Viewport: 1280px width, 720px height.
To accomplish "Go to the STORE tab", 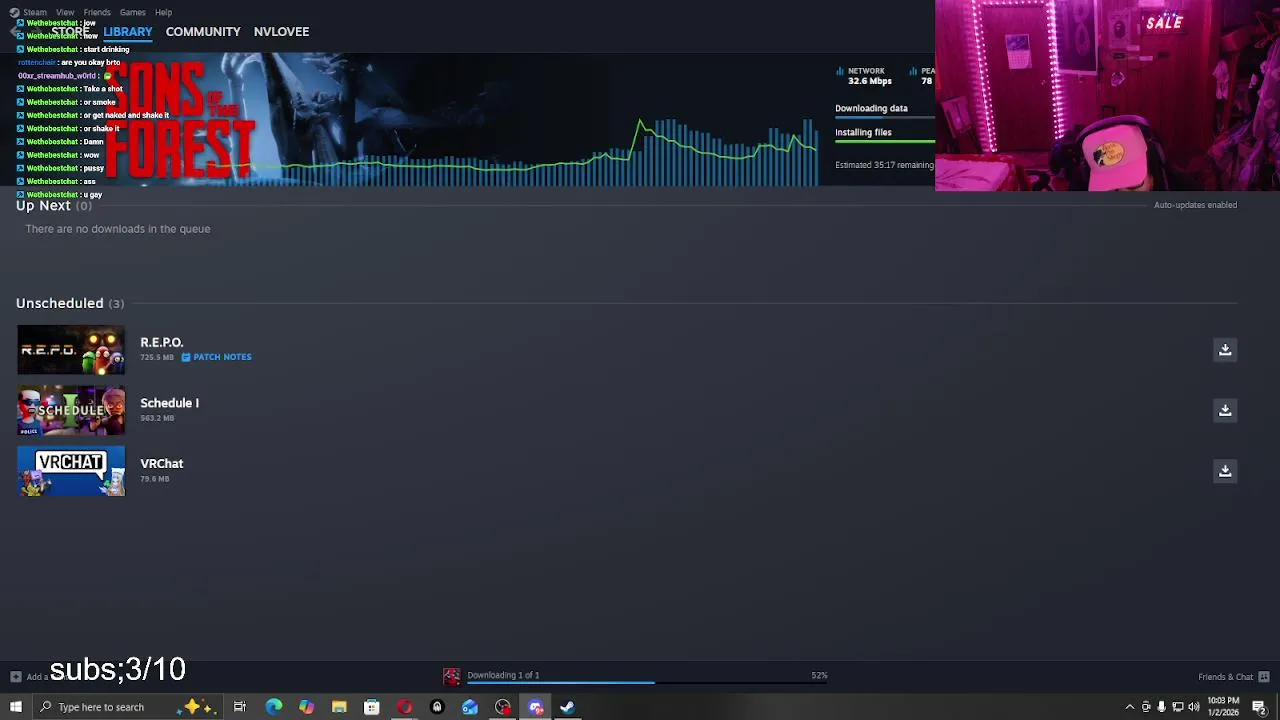I will [70, 32].
